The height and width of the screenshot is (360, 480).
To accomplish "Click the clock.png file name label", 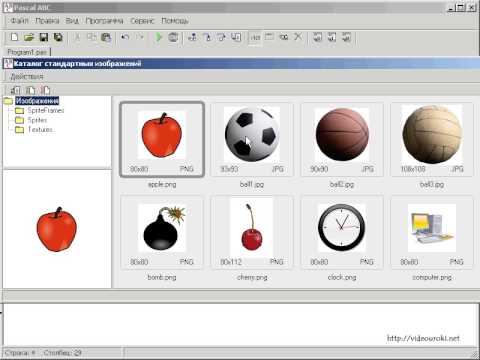I will 342,277.
